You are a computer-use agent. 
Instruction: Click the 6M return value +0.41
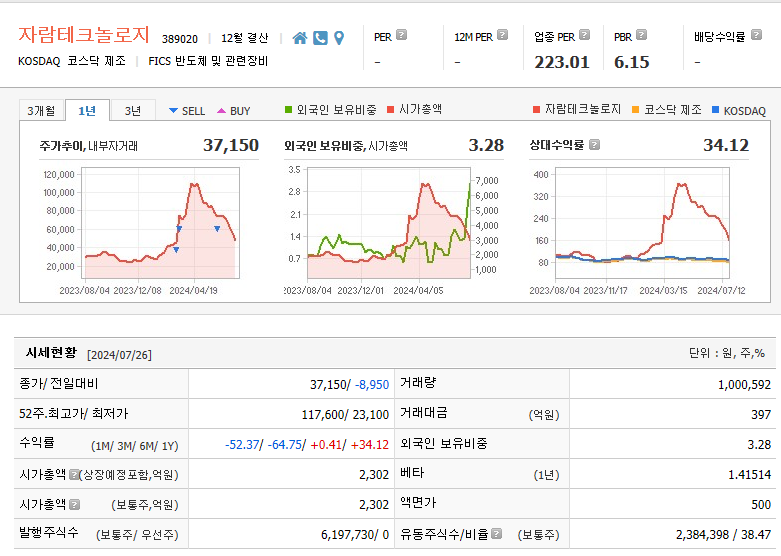click(326, 444)
